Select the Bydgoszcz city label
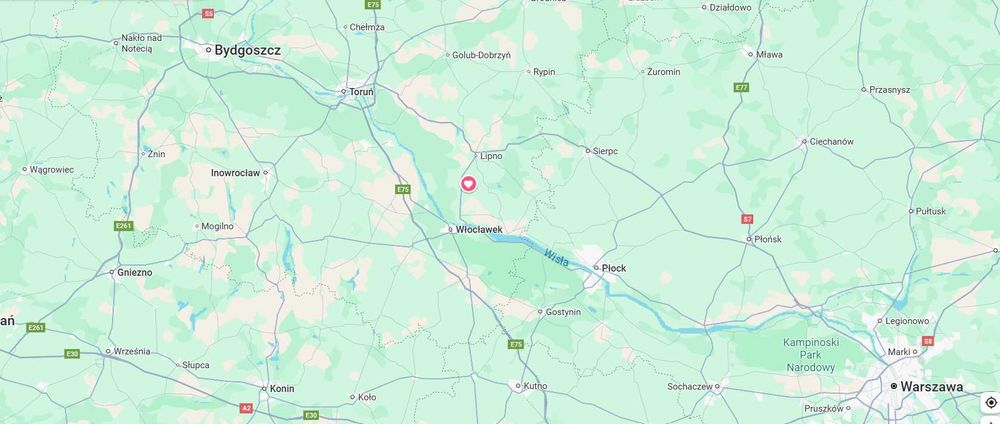This screenshot has height=424, width=1000. point(247,50)
